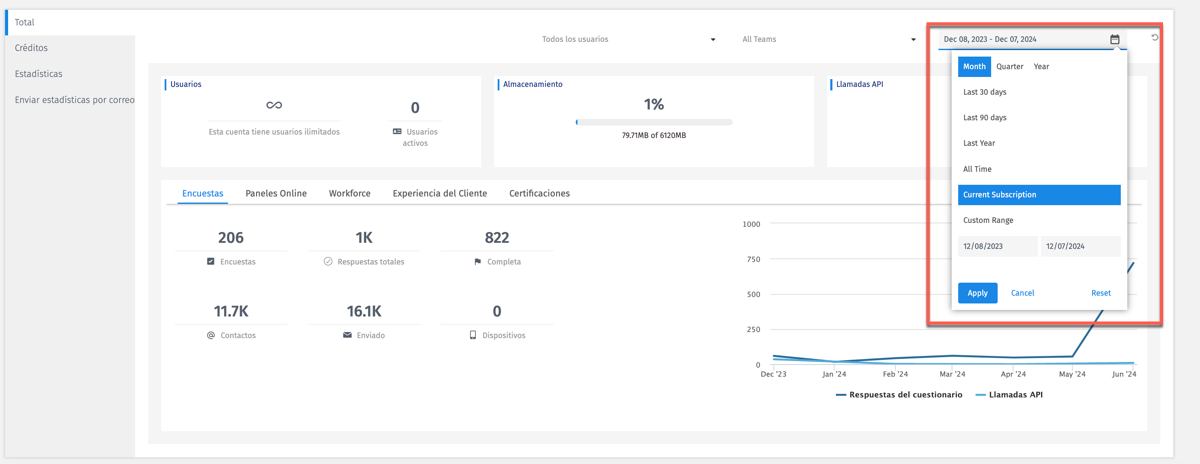Click the calendar icon in date field
The height and width of the screenshot is (464, 1200).
pos(1114,40)
